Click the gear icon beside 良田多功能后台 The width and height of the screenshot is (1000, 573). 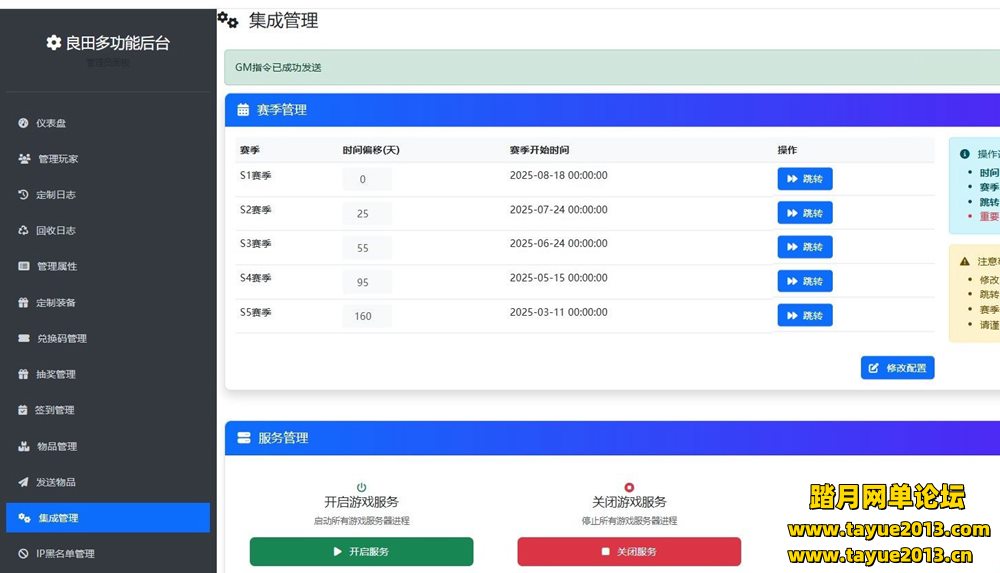coord(54,43)
